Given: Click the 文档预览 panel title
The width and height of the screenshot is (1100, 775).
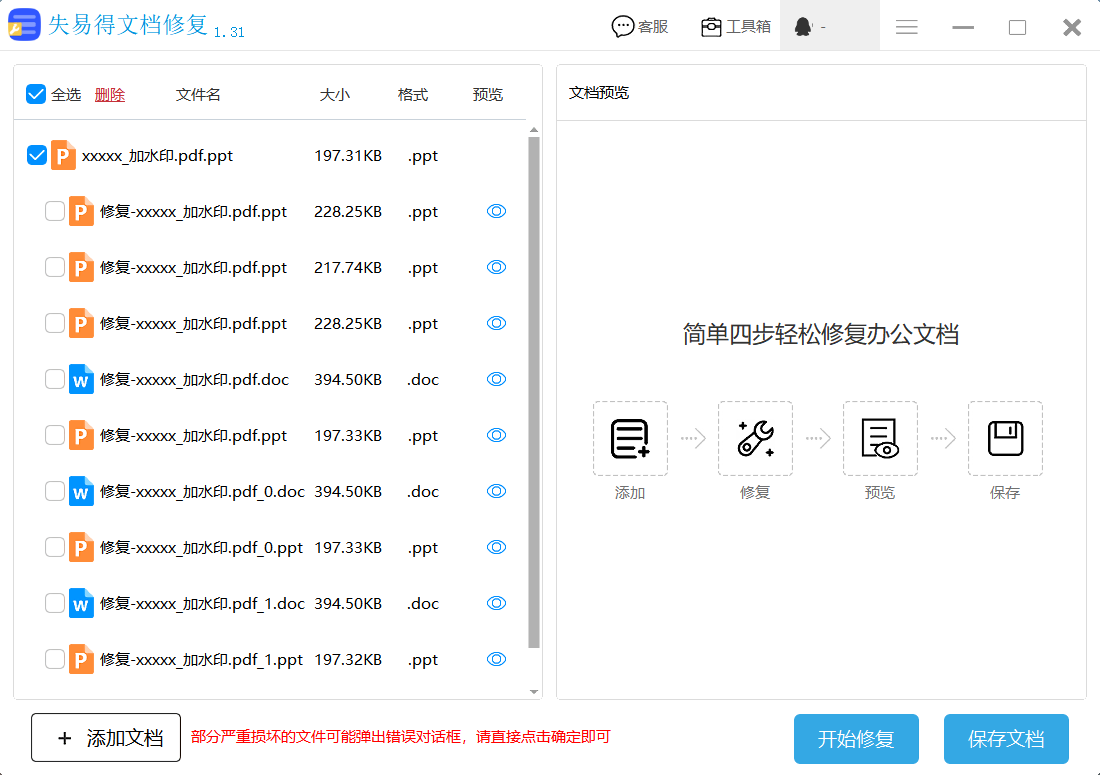Looking at the screenshot, I should [x=598, y=93].
